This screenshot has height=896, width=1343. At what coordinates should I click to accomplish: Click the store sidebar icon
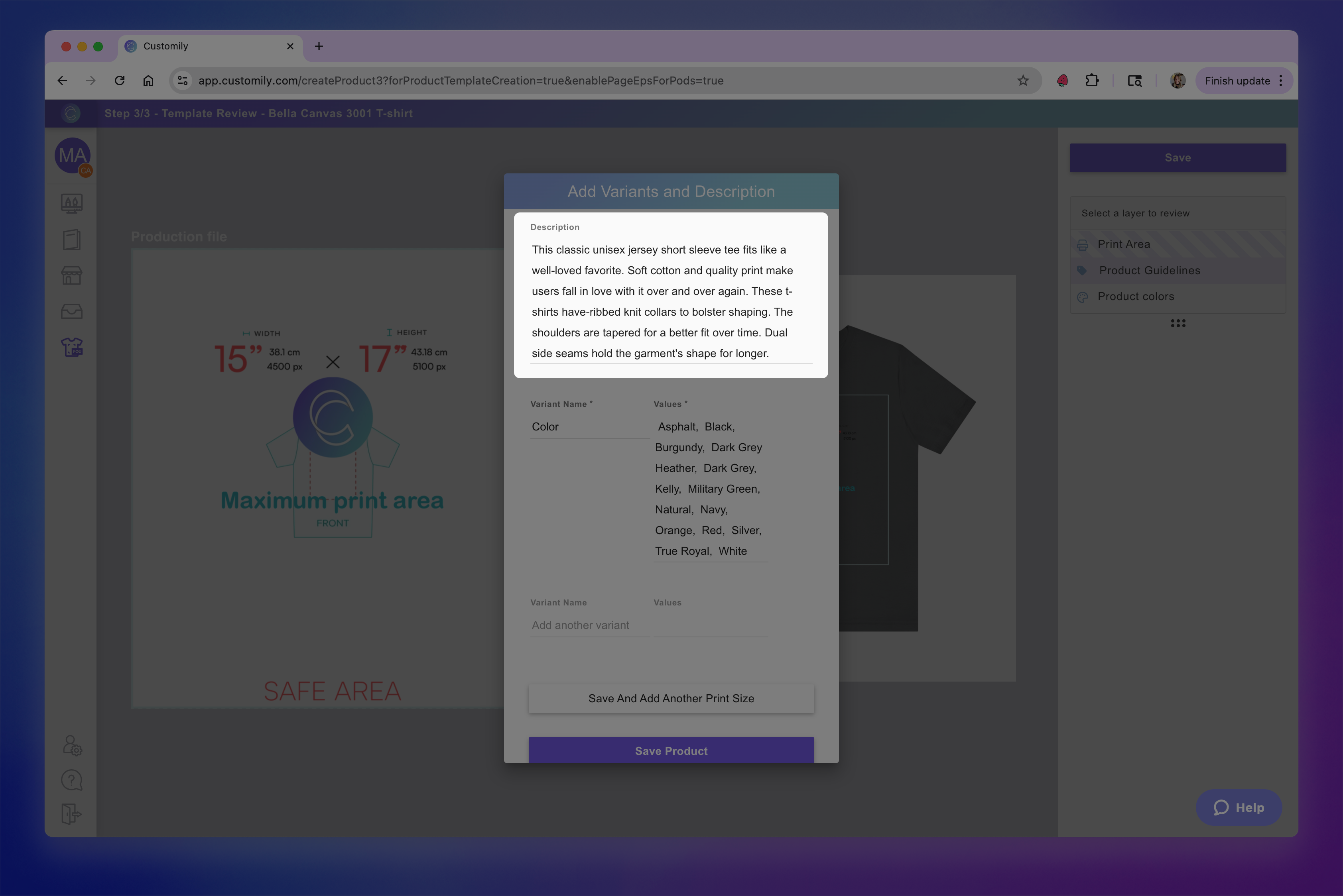coord(71,276)
